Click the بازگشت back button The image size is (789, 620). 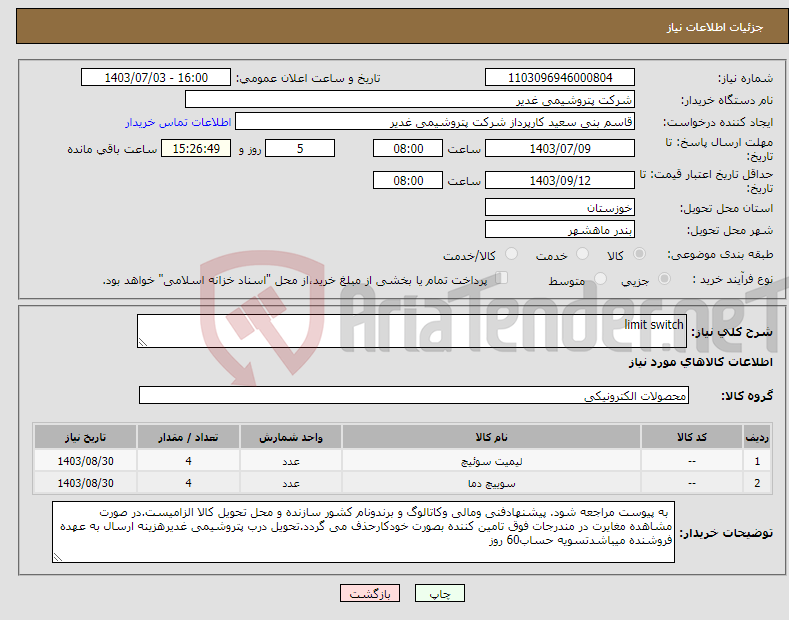coord(370,594)
